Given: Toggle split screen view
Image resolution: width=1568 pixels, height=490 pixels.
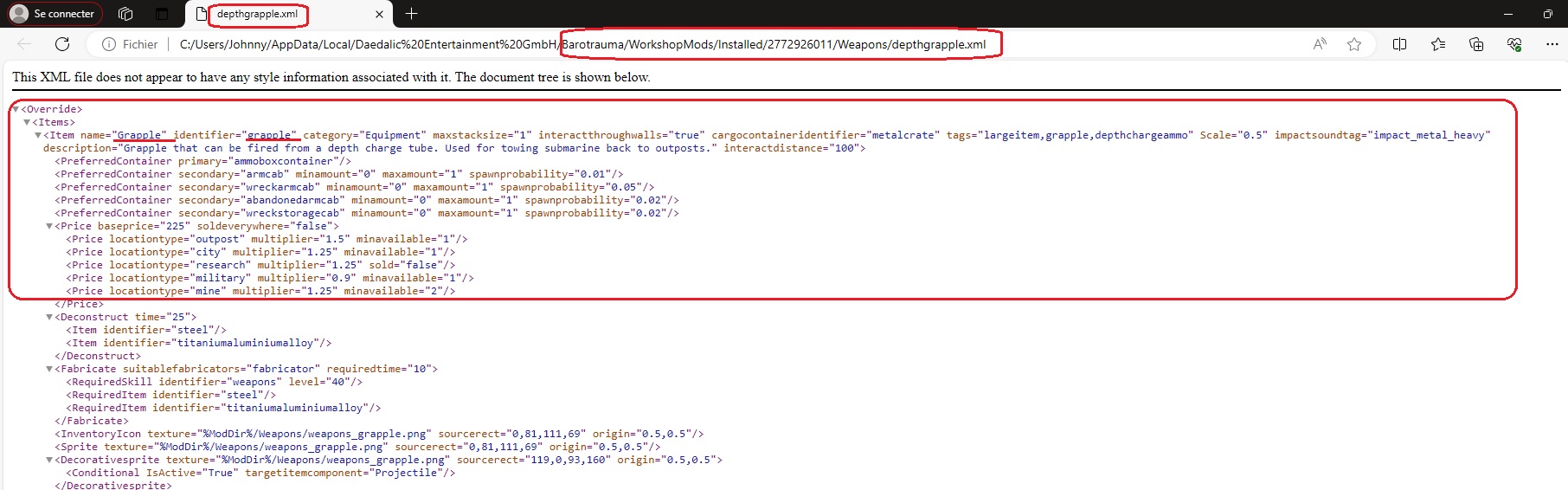Looking at the screenshot, I should (x=1399, y=44).
